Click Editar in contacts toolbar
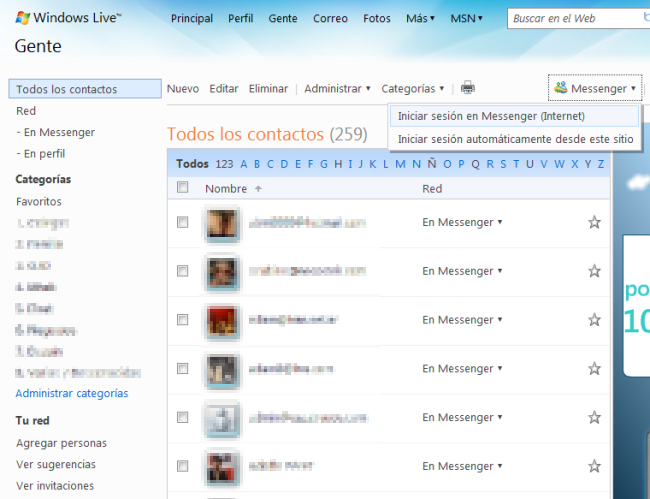Screen dimensions: 650x499 [223, 89]
